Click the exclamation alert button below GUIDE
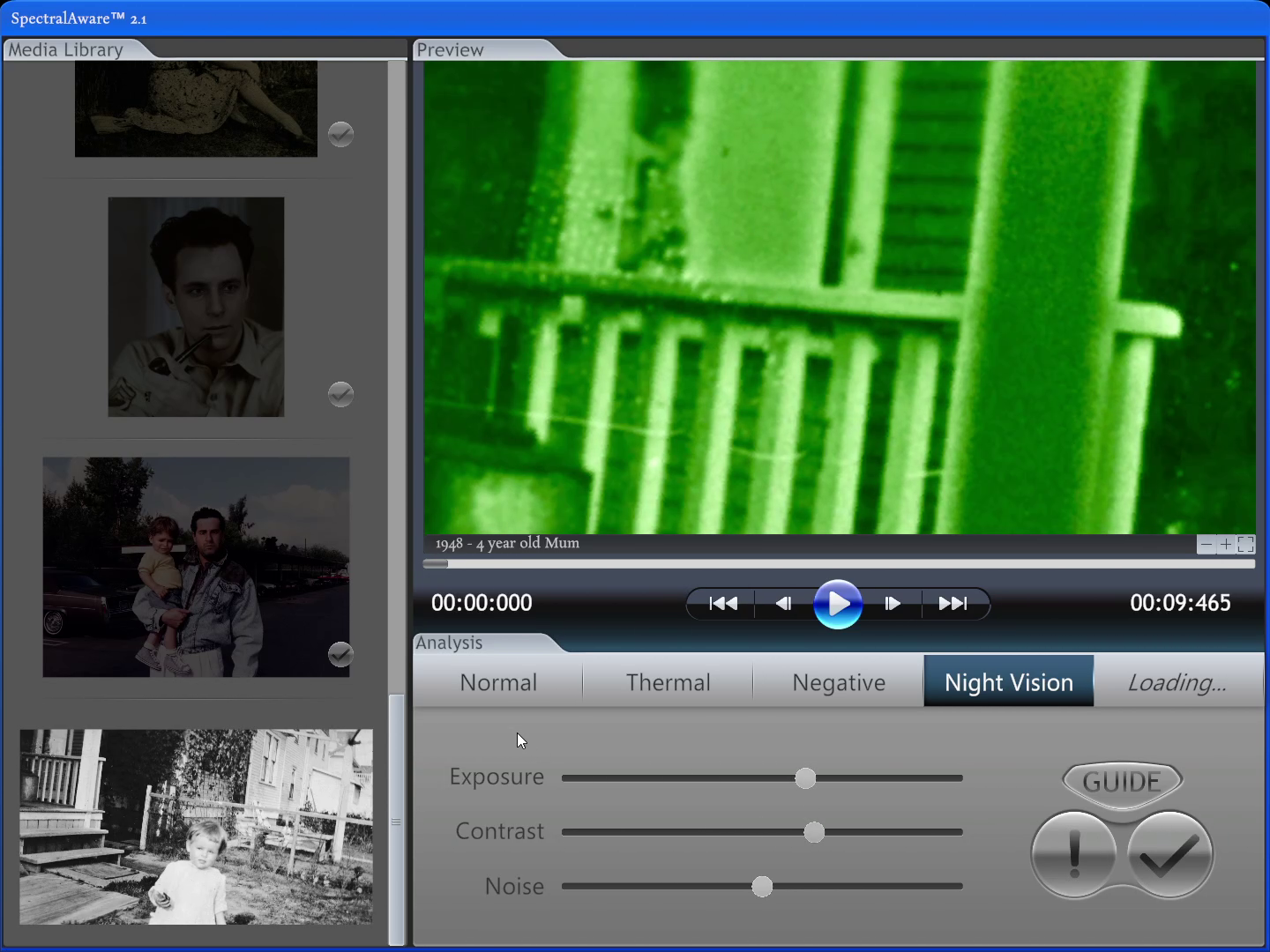Image resolution: width=1270 pixels, height=952 pixels. (x=1073, y=853)
